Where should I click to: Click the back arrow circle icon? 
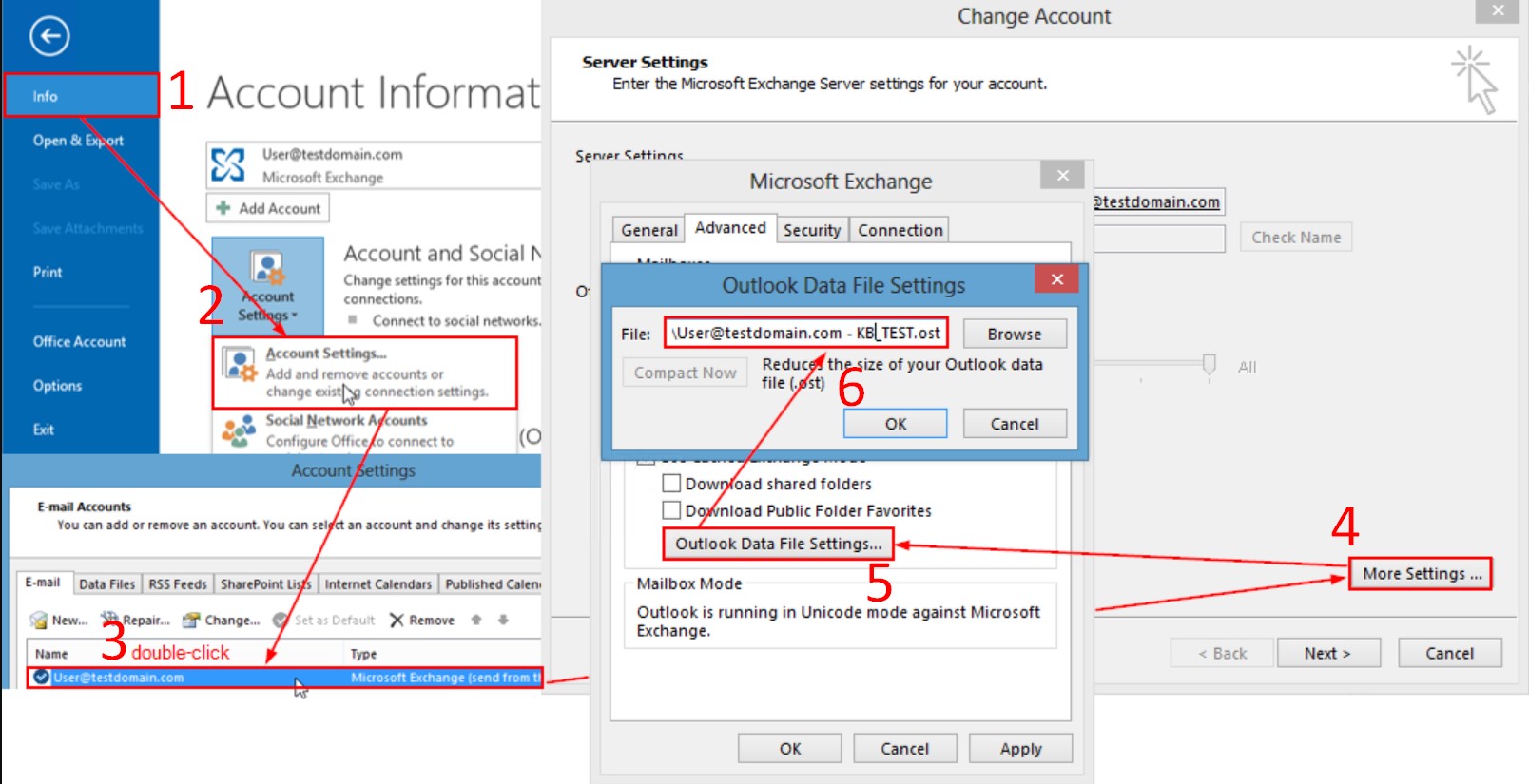49,36
